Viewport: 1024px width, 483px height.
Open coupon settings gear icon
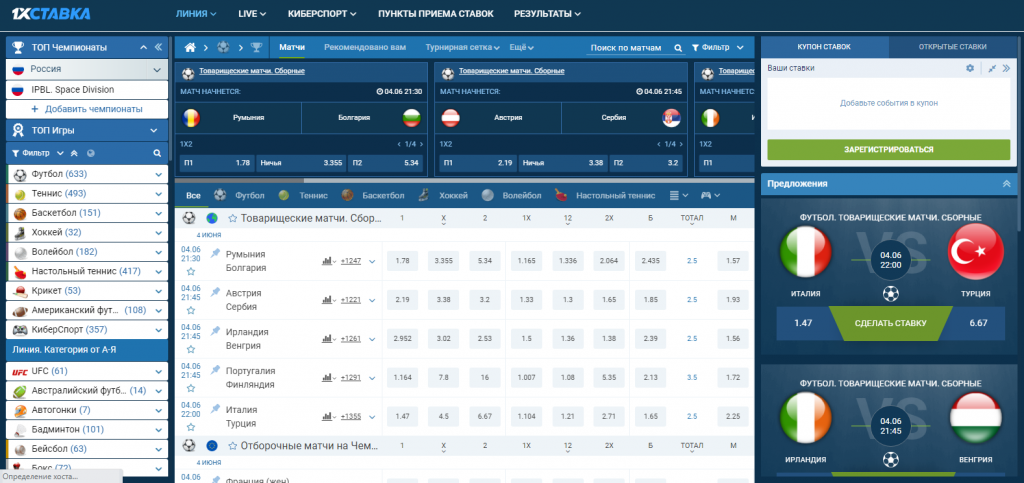coord(970,68)
